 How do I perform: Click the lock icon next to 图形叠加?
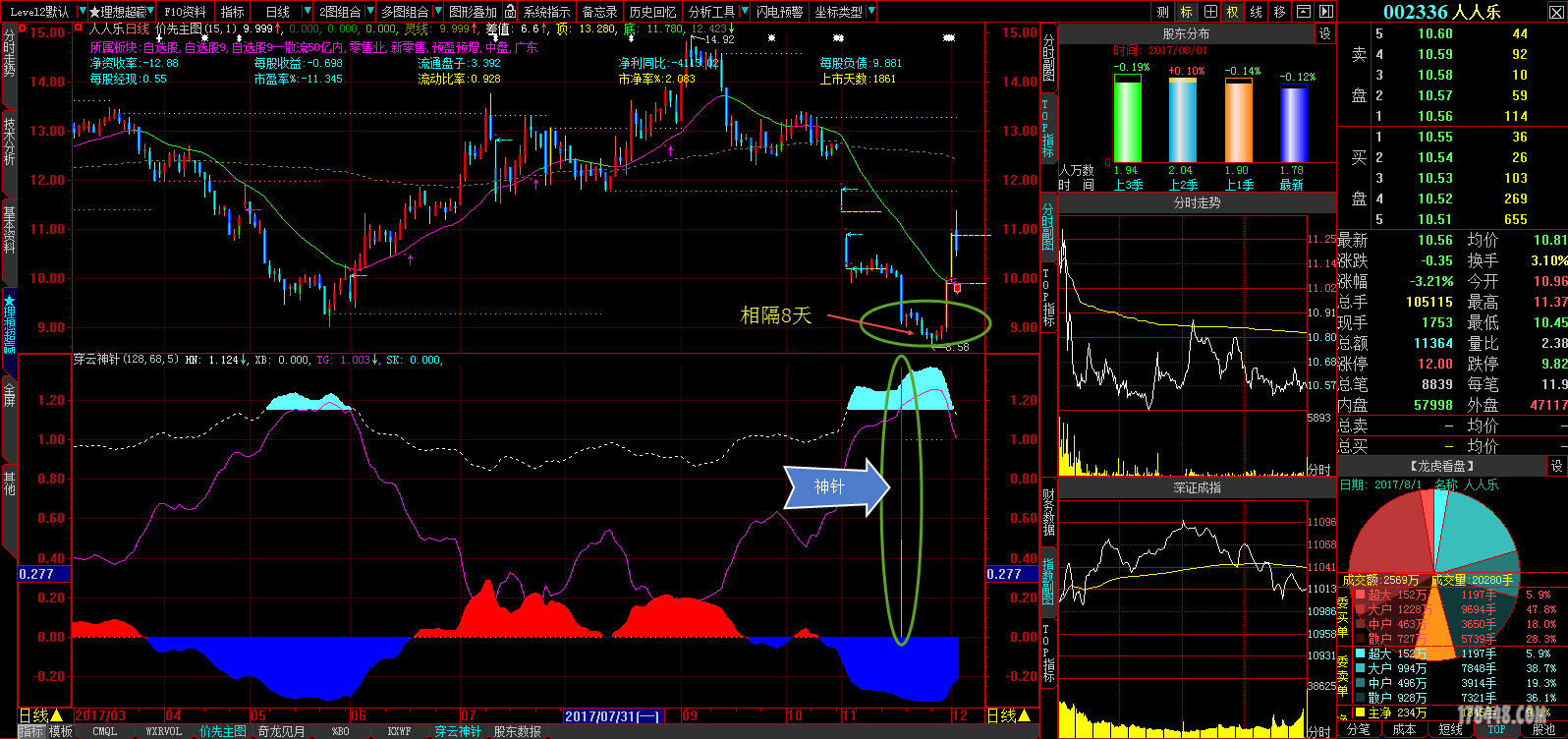click(x=511, y=12)
